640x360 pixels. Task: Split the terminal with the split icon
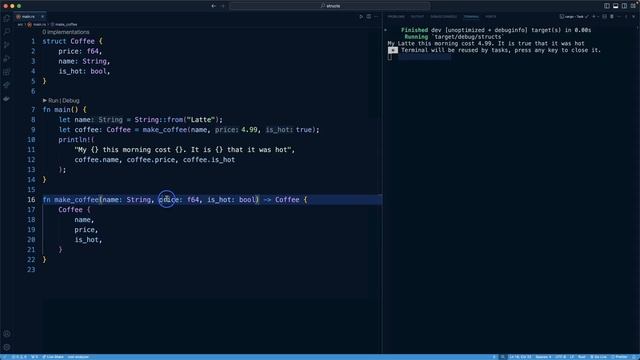click(x=604, y=16)
